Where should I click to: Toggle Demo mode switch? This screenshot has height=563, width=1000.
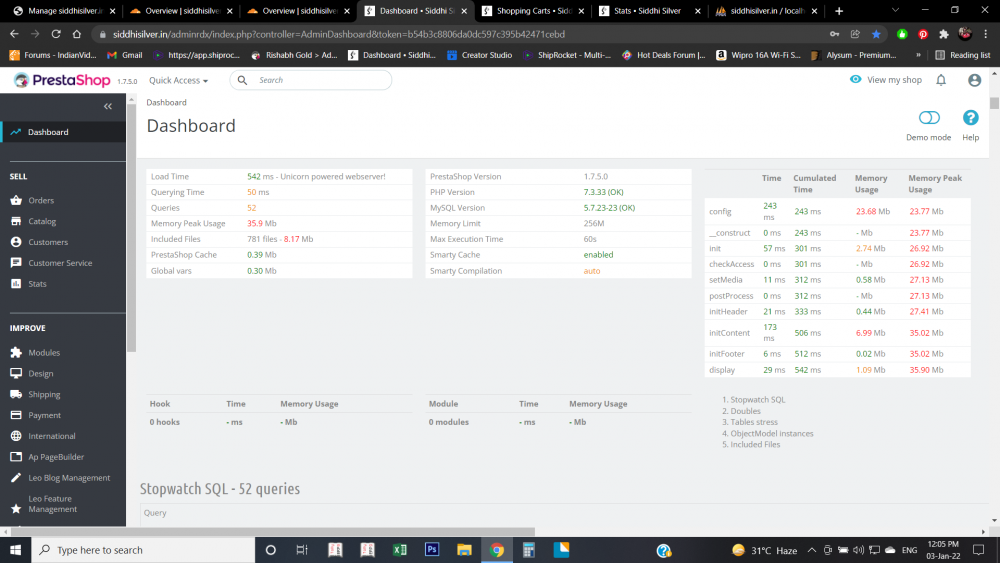pyautogui.click(x=929, y=118)
